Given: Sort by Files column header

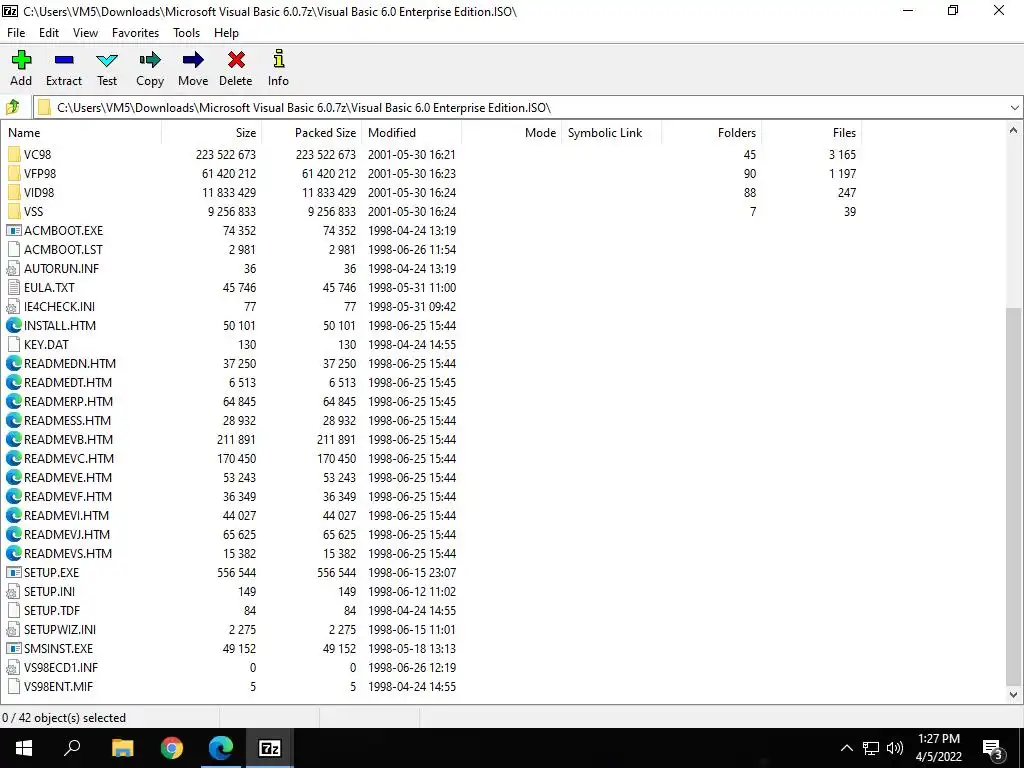Looking at the screenshot, I should 811,133.
